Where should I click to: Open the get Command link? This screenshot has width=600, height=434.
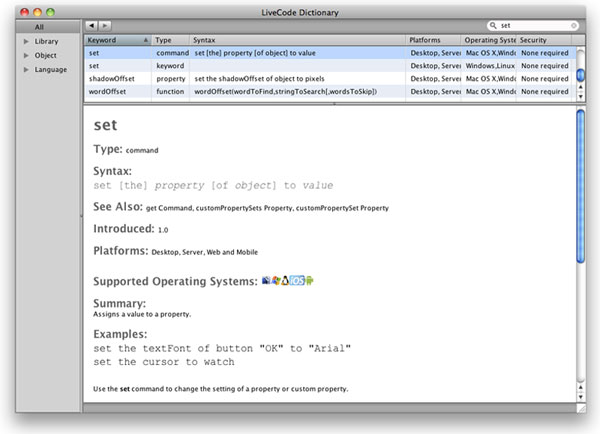(169, 208)
